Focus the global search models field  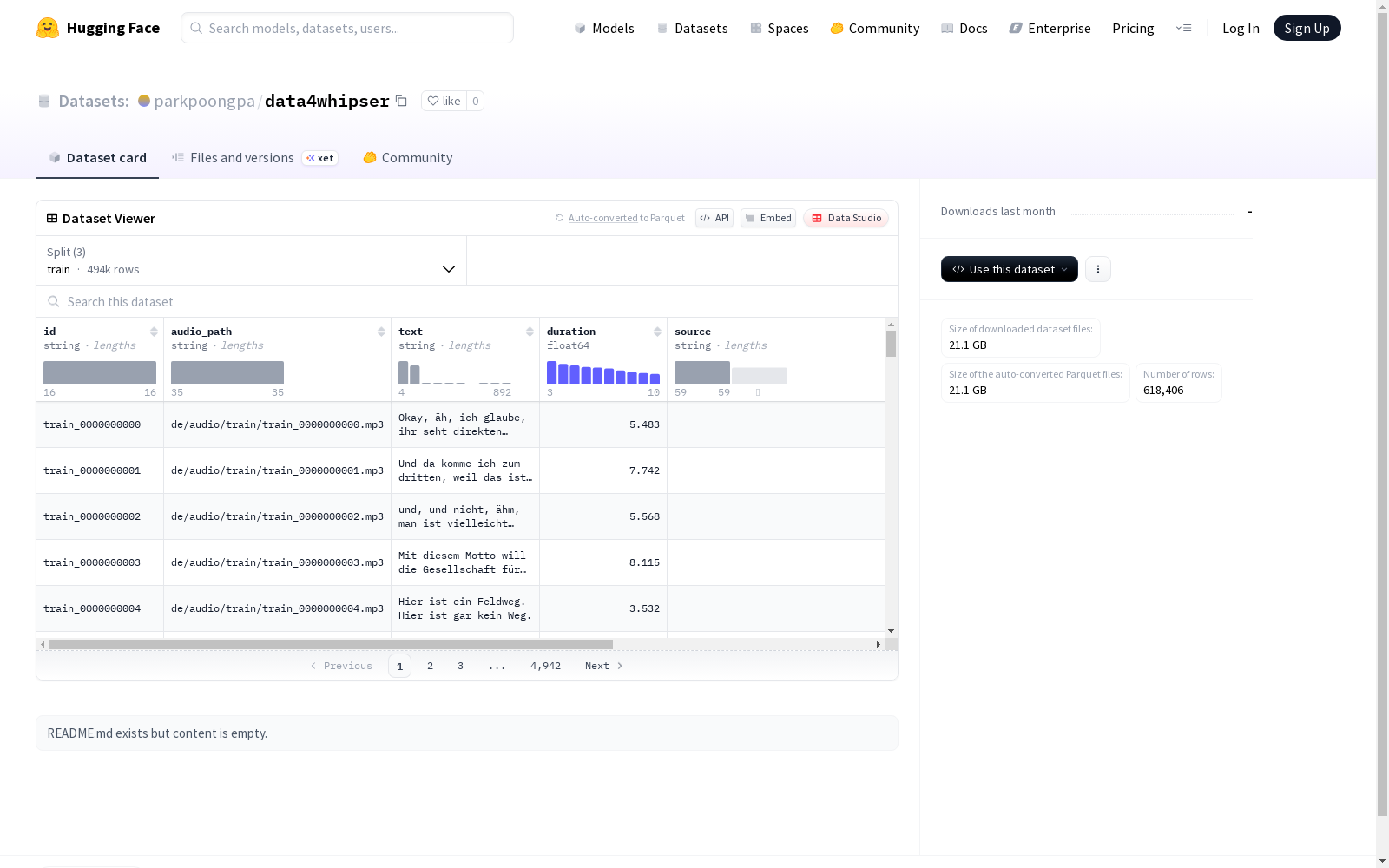tap(347, 28)
